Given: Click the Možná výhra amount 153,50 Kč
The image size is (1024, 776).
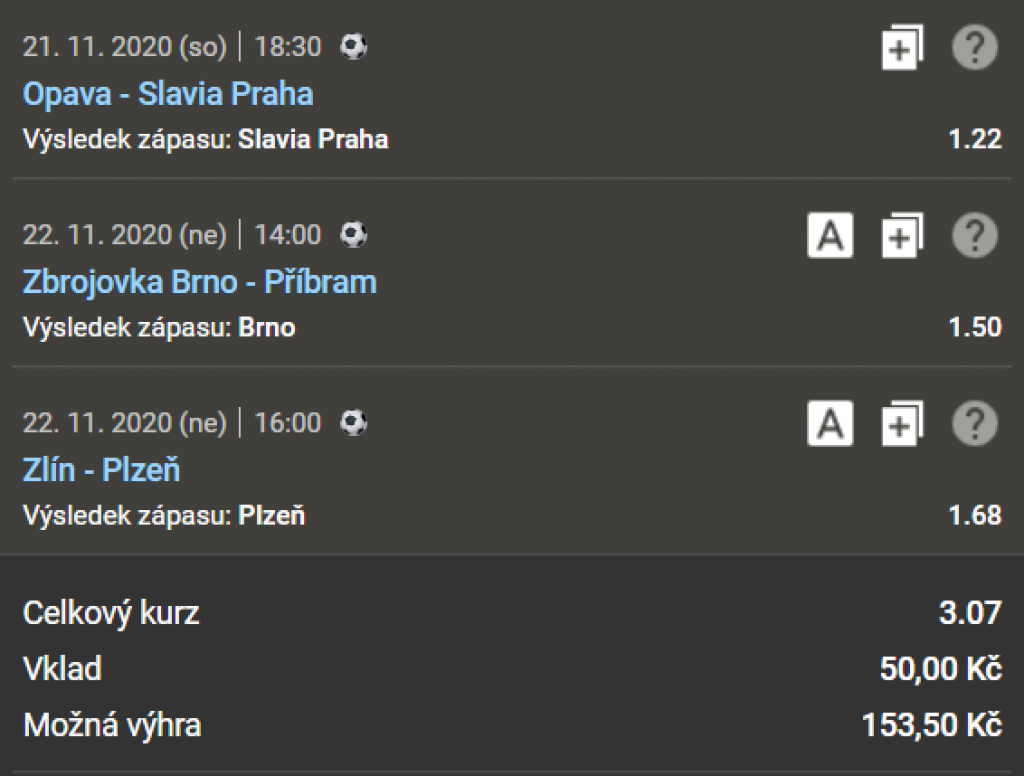Looking at the screenshot, I should pyautogui.click(x=931, y=725).
